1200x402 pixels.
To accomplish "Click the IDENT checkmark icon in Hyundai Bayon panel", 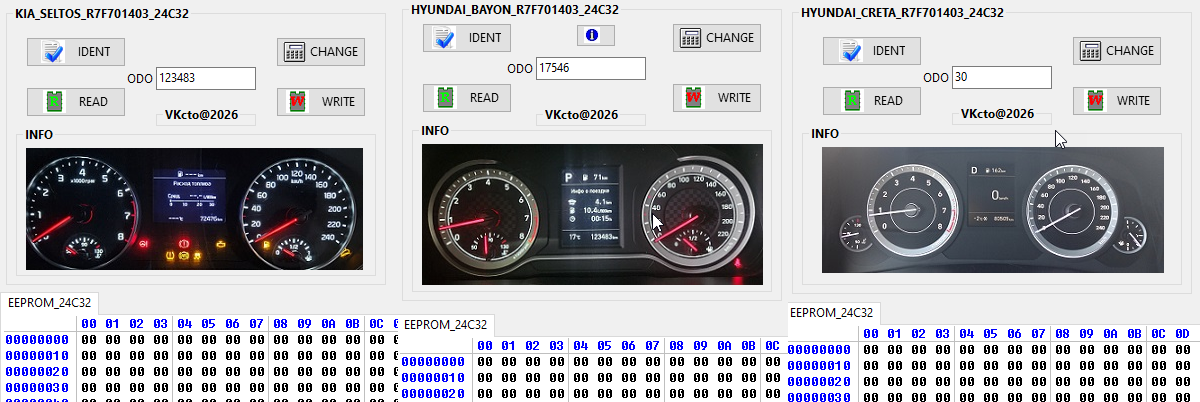I will 442,38.
